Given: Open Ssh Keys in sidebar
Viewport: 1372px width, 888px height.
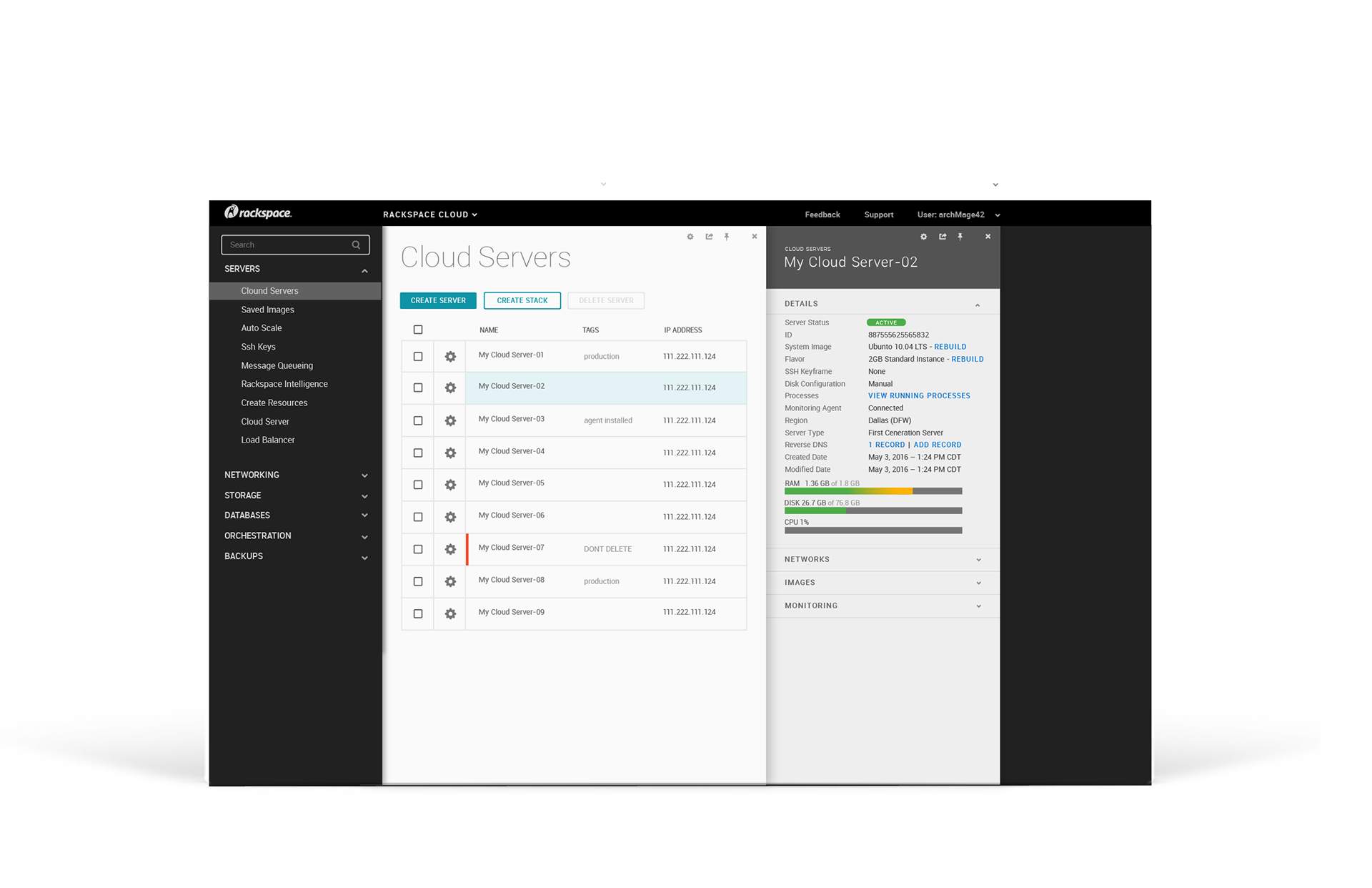Looking at the screenshot, I should click(258, 347).
